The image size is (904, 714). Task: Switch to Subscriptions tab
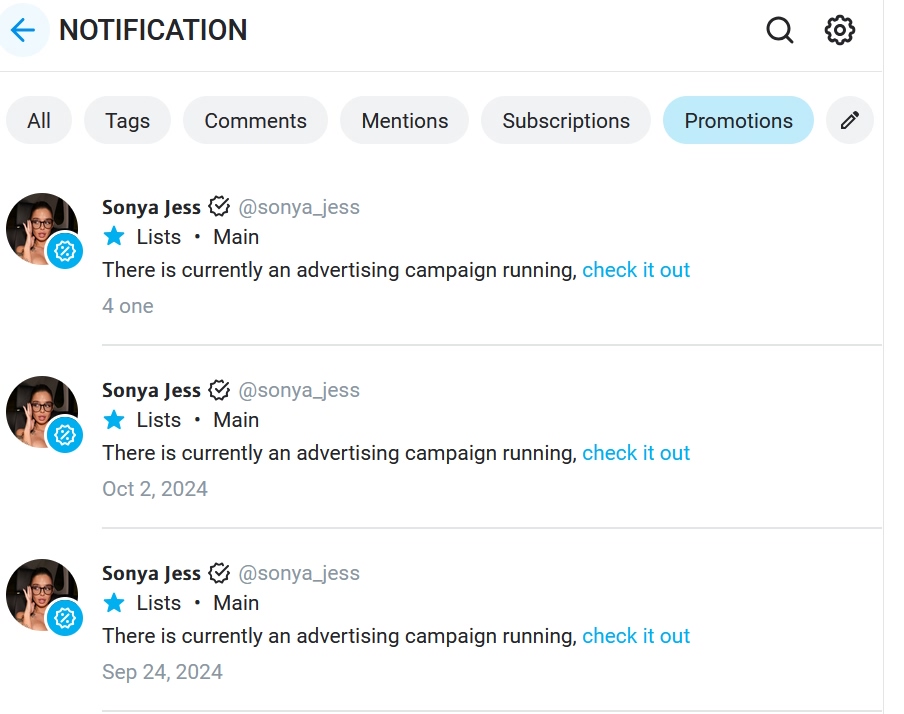point(566,121)
